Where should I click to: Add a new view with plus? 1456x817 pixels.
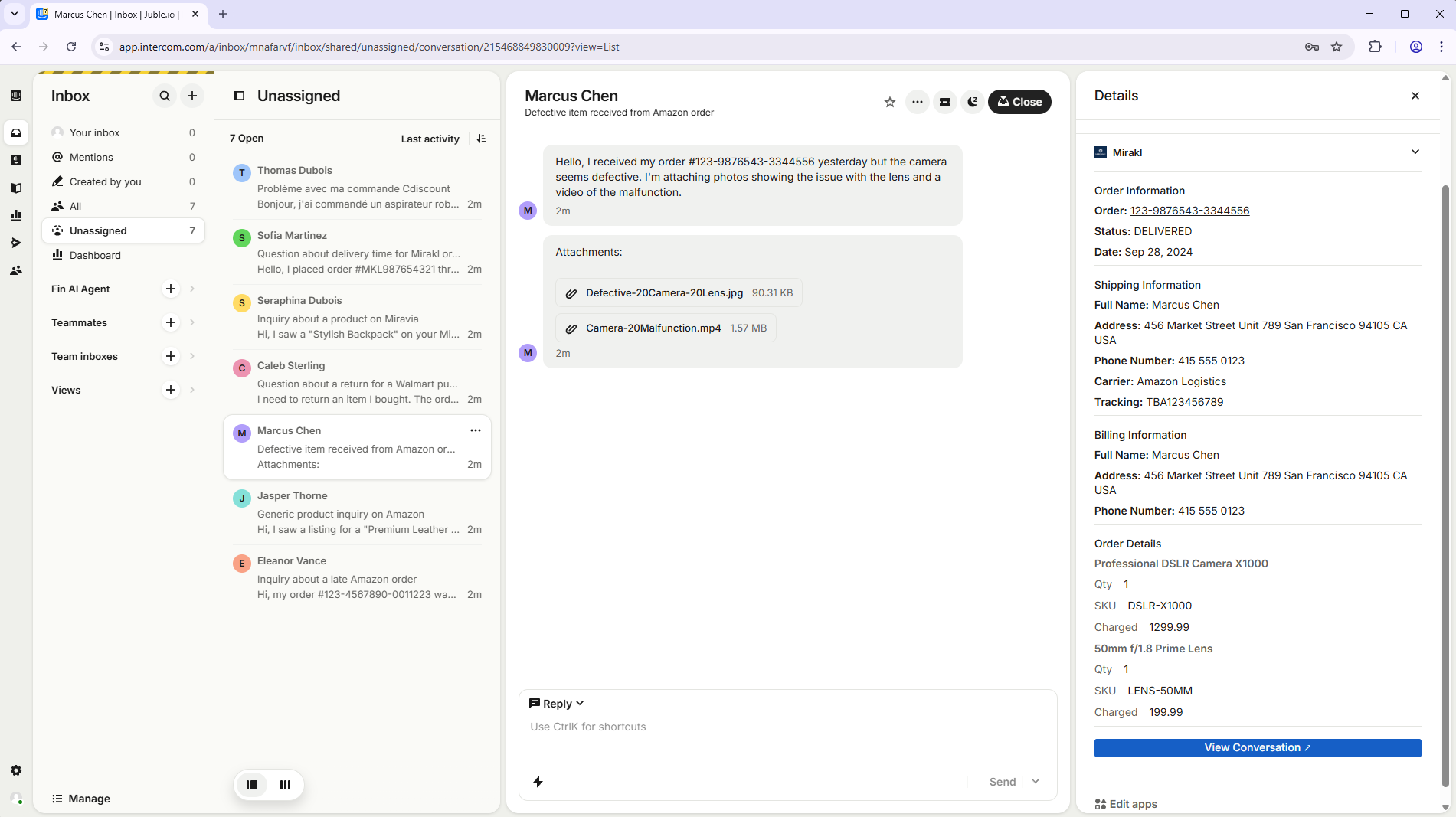pyautogui.click(x=171, y=390)
